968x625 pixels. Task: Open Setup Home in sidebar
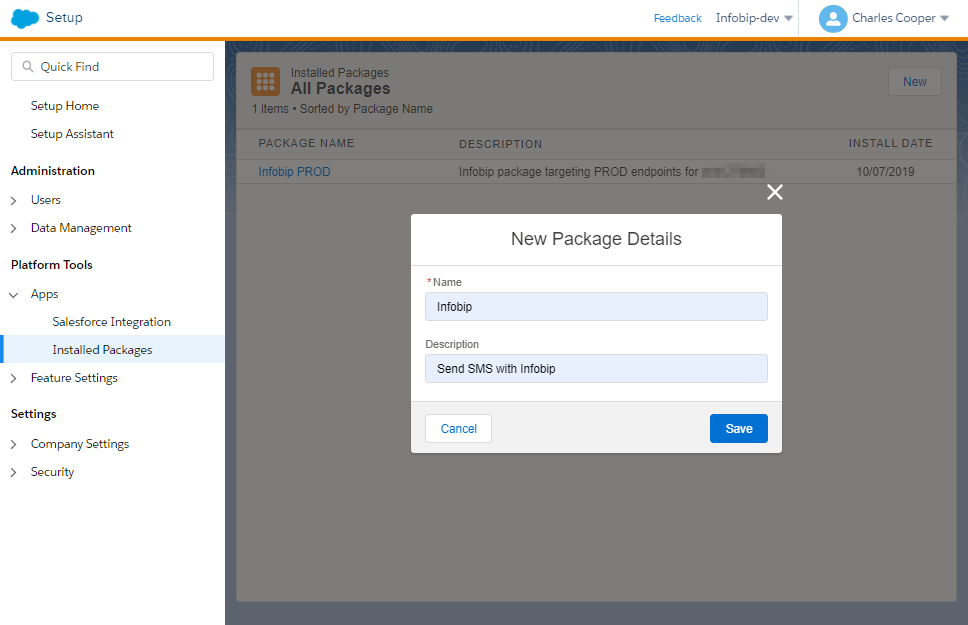65,106
